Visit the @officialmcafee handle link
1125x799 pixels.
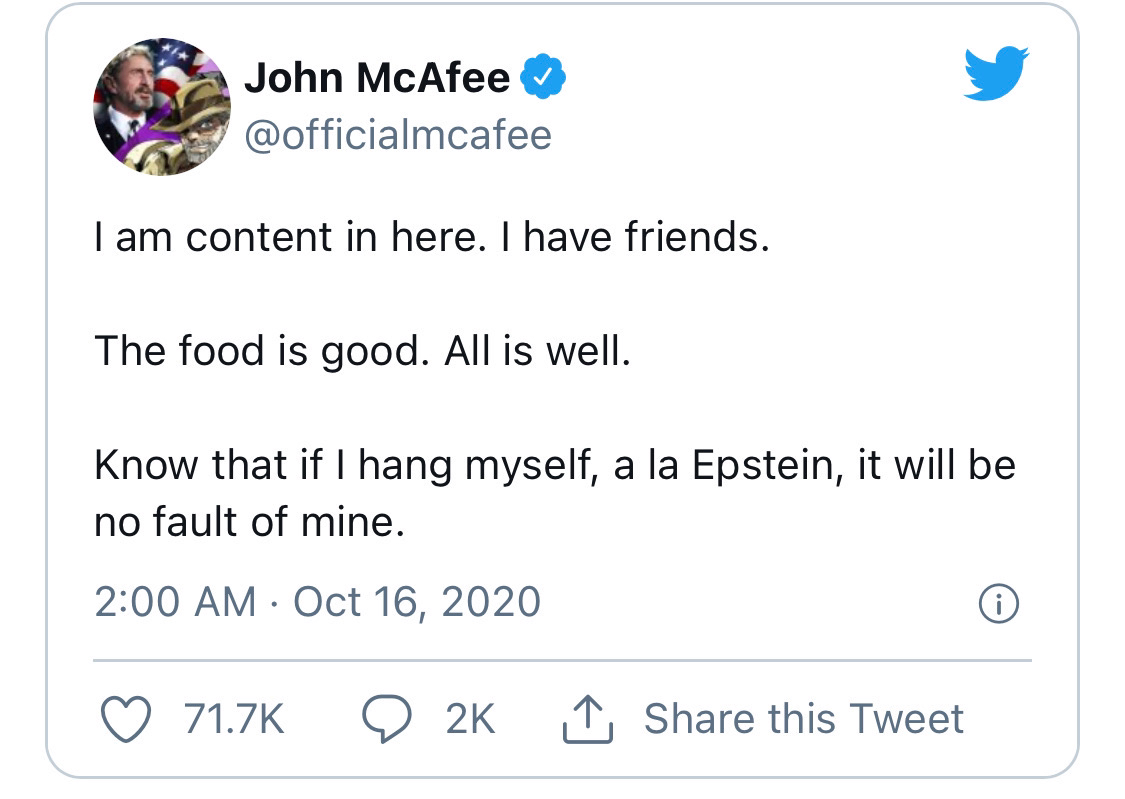point(398,135)
